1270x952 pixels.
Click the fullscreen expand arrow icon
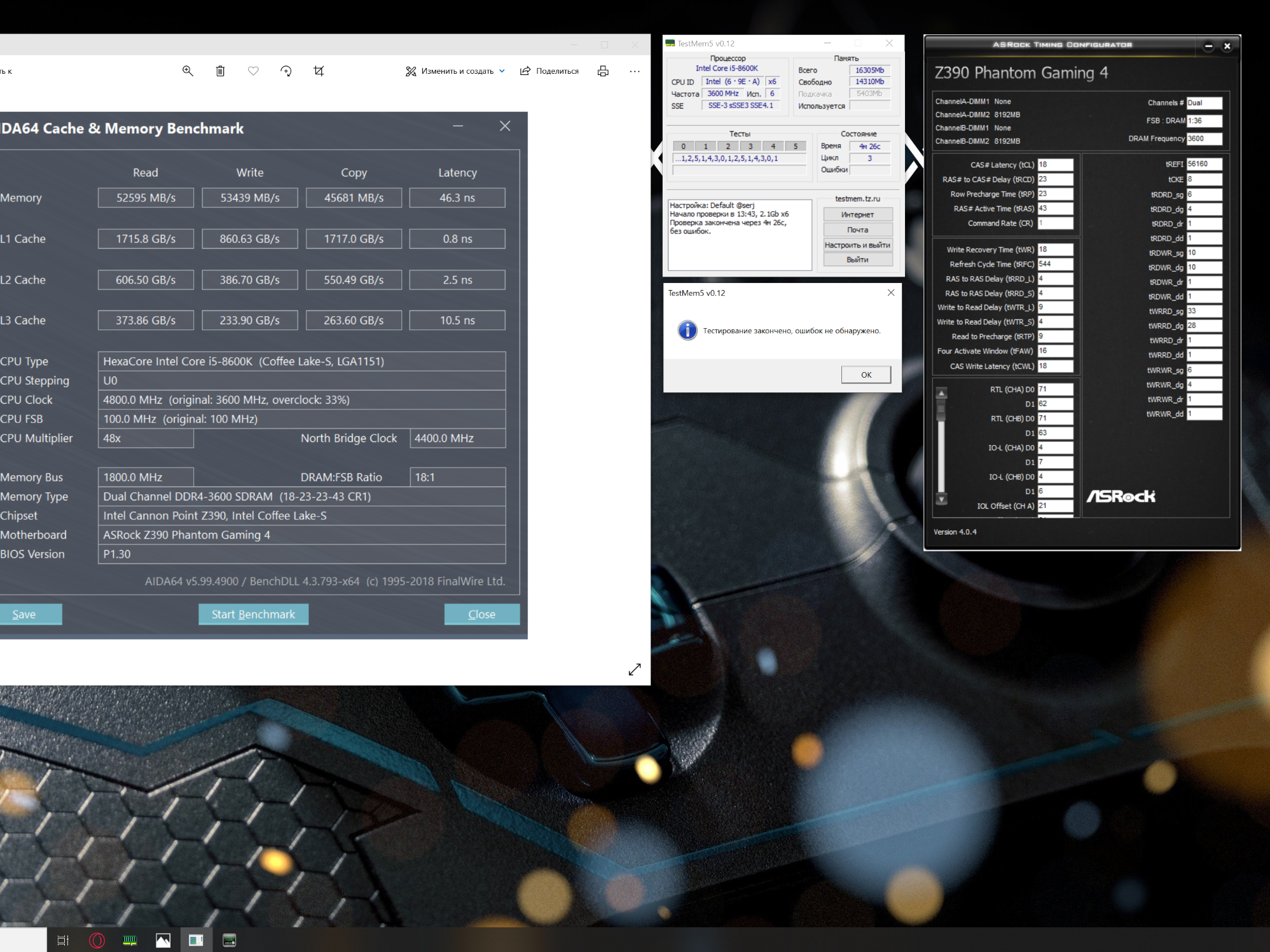[x=635, y=670]
